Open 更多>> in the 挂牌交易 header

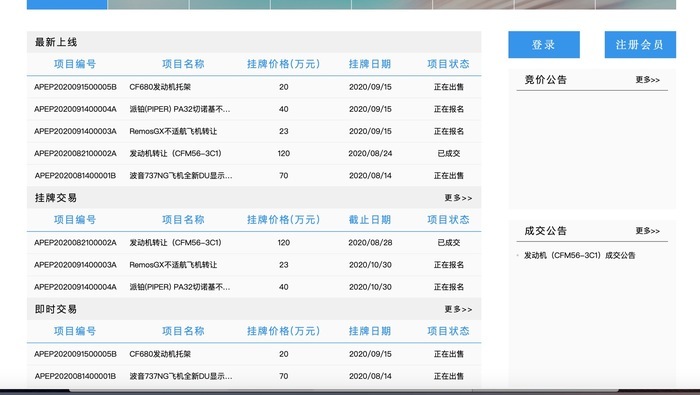click(458, 198)
